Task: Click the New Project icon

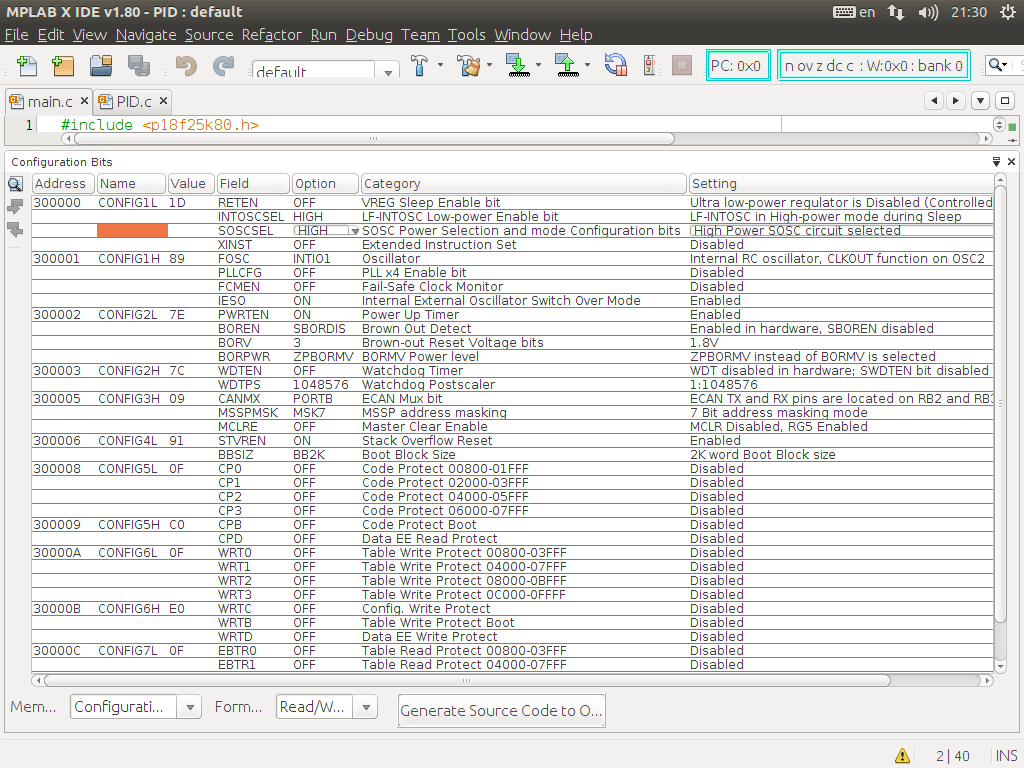Action: click(63, 66)
